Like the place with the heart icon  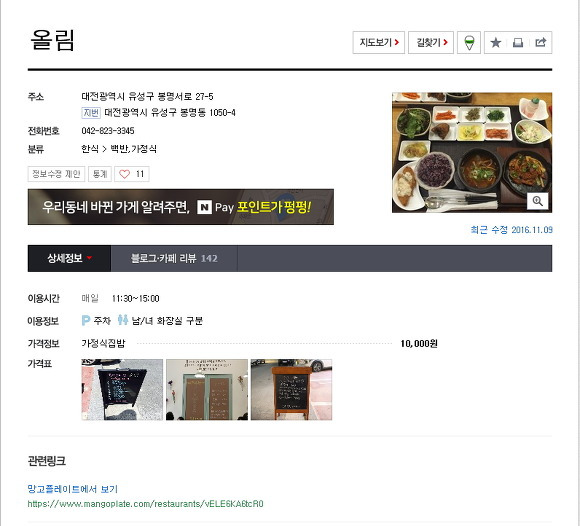click(125, 174)
